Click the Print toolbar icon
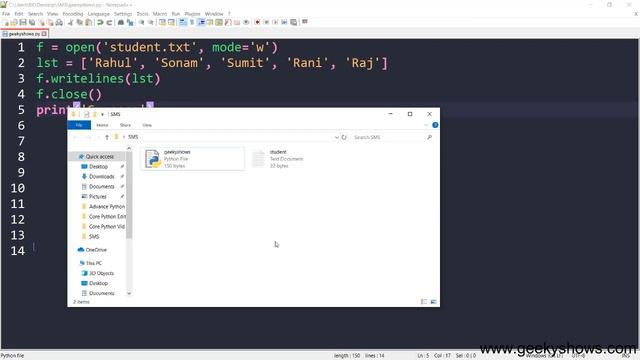640x360 pixels. point(59,22)
